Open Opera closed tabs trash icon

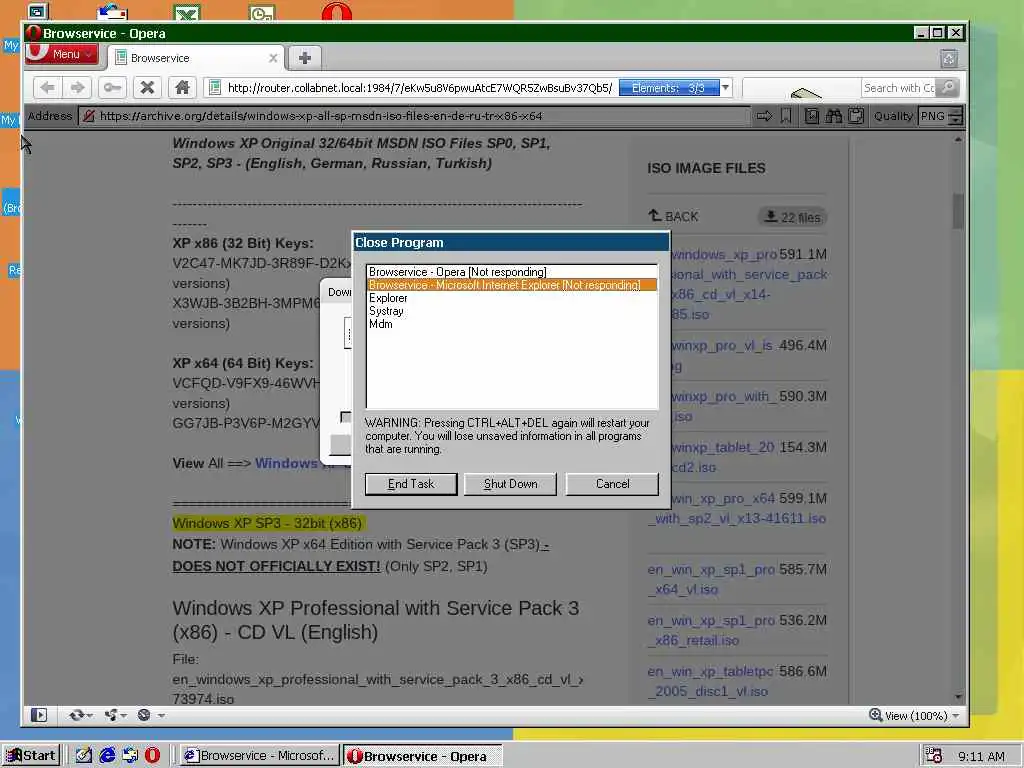tap(949, 59)
